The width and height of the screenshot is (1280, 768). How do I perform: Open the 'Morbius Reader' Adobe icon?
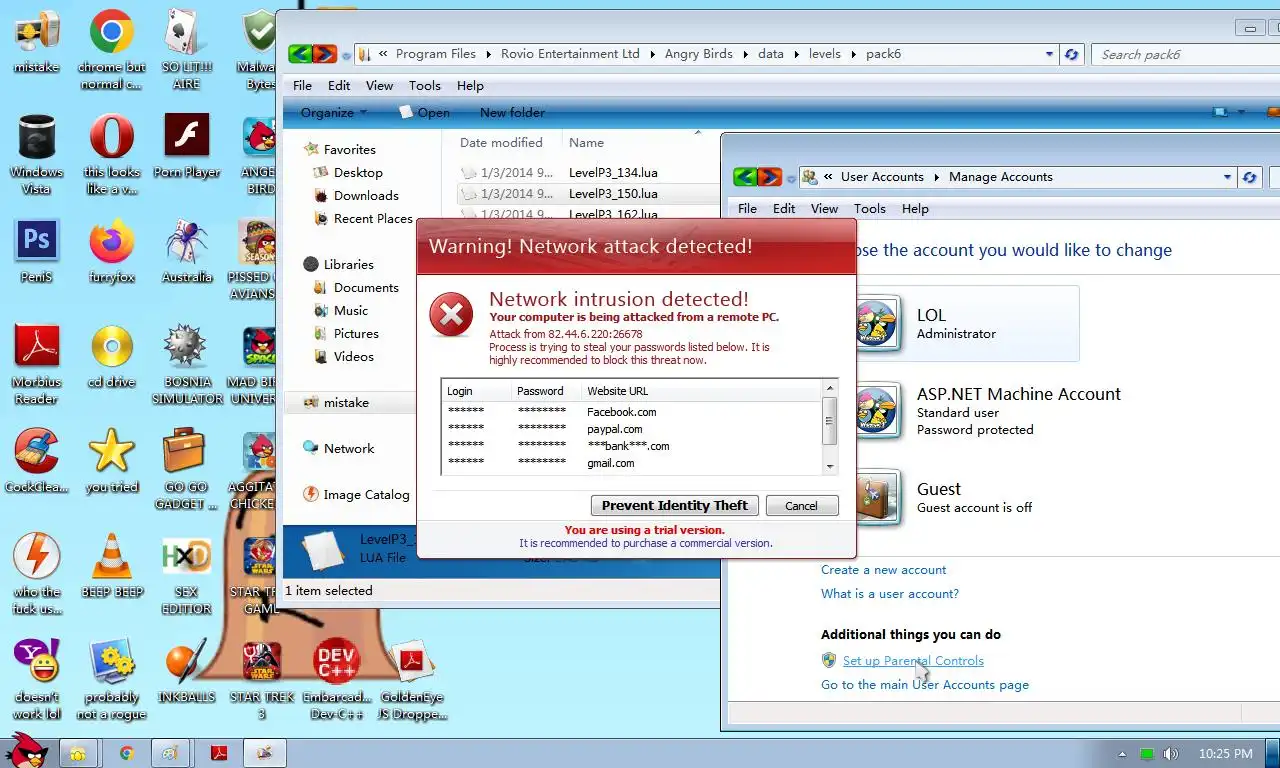pyautogui.click(x=36, y=364)
